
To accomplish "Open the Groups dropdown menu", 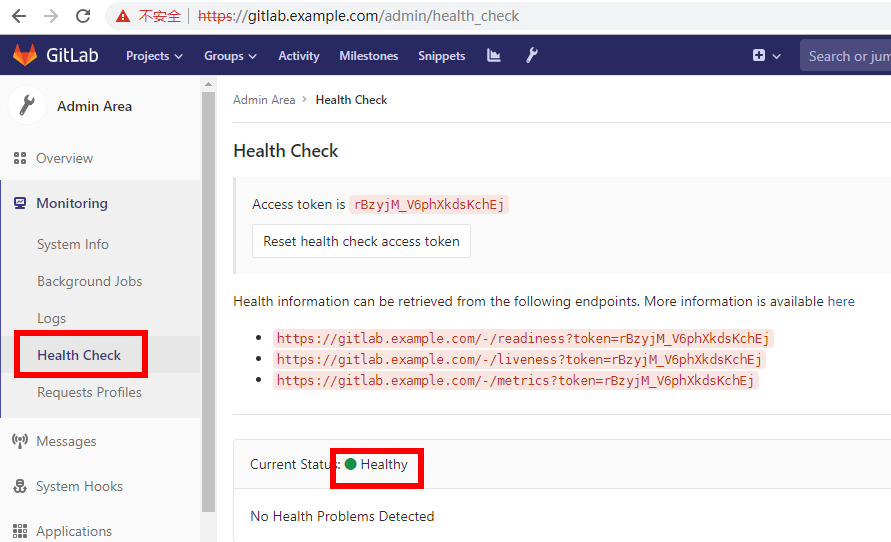I will [230, 56].
